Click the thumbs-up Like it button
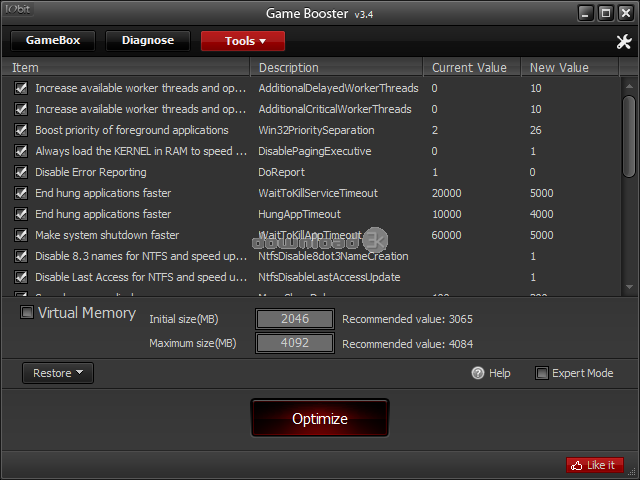This screenshot has height=480, width=640. coord(595,465)
